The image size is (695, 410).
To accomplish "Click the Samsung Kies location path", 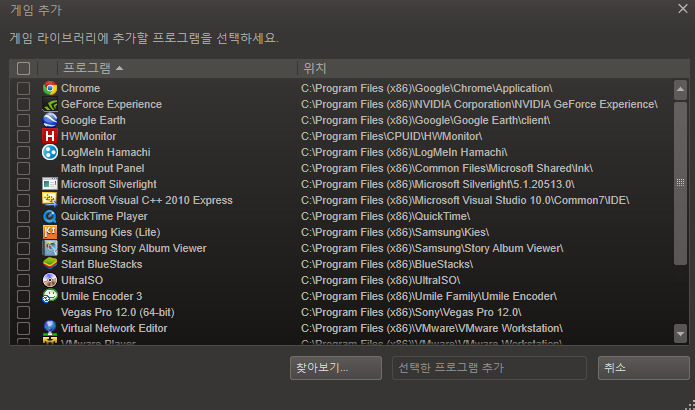I will (x=395, y=232).
